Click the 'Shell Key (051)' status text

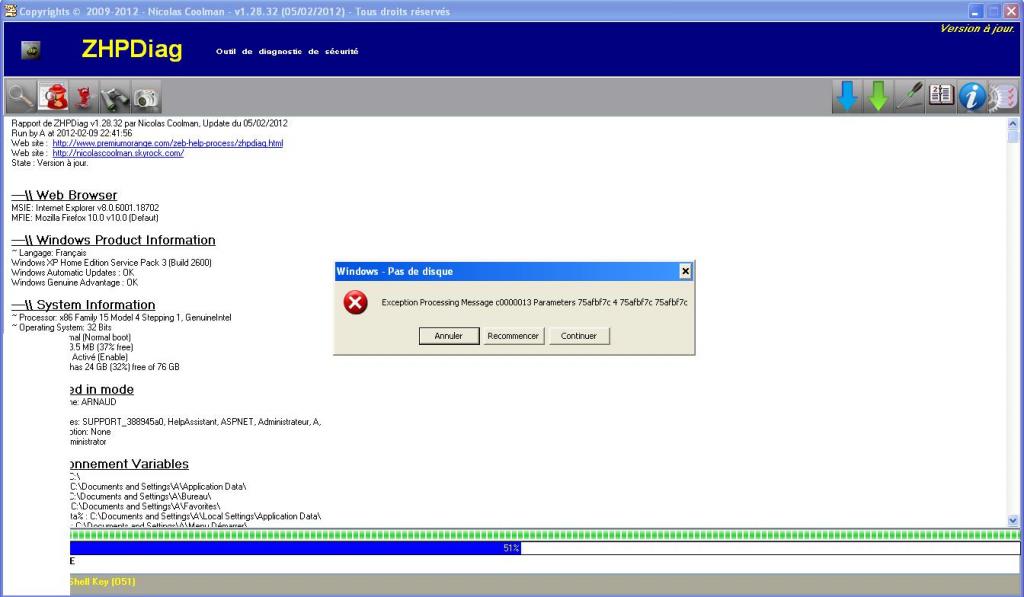(x=103, y=581)
